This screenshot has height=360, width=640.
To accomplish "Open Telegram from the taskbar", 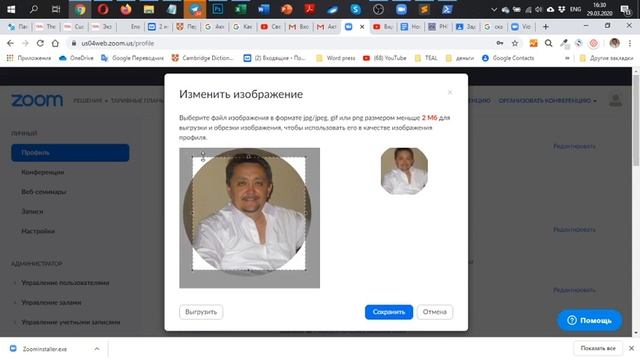I will pyautogui.click(x=195, y=9).
